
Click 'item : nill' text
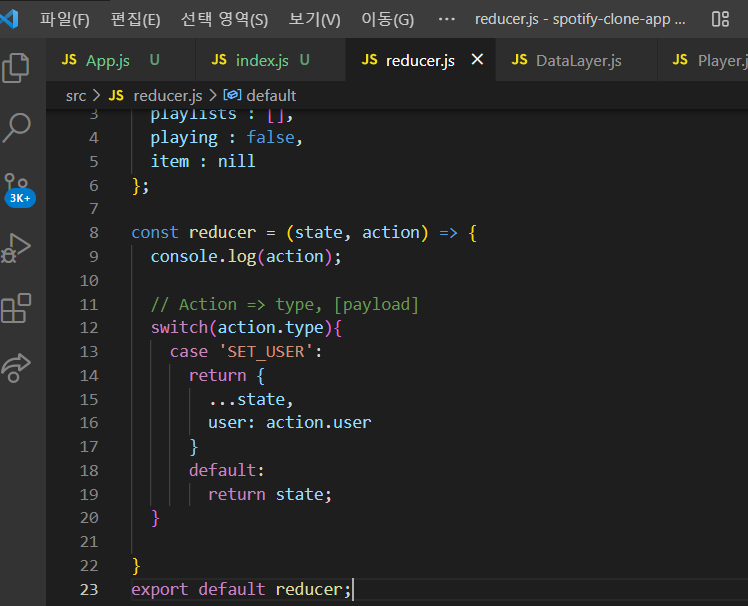click(203, 161)
